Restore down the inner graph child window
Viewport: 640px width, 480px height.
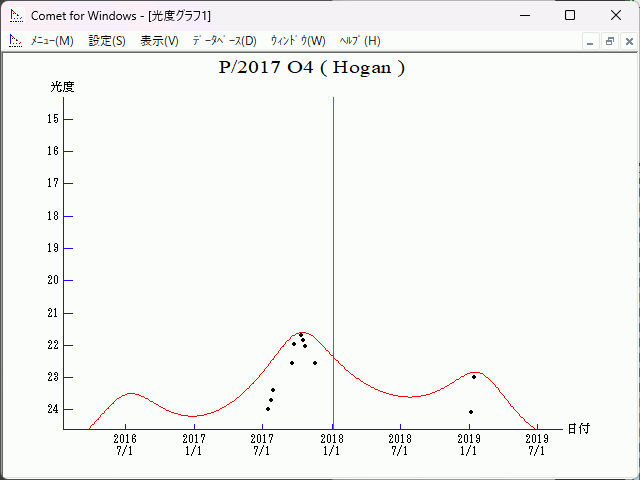point(609,41)
